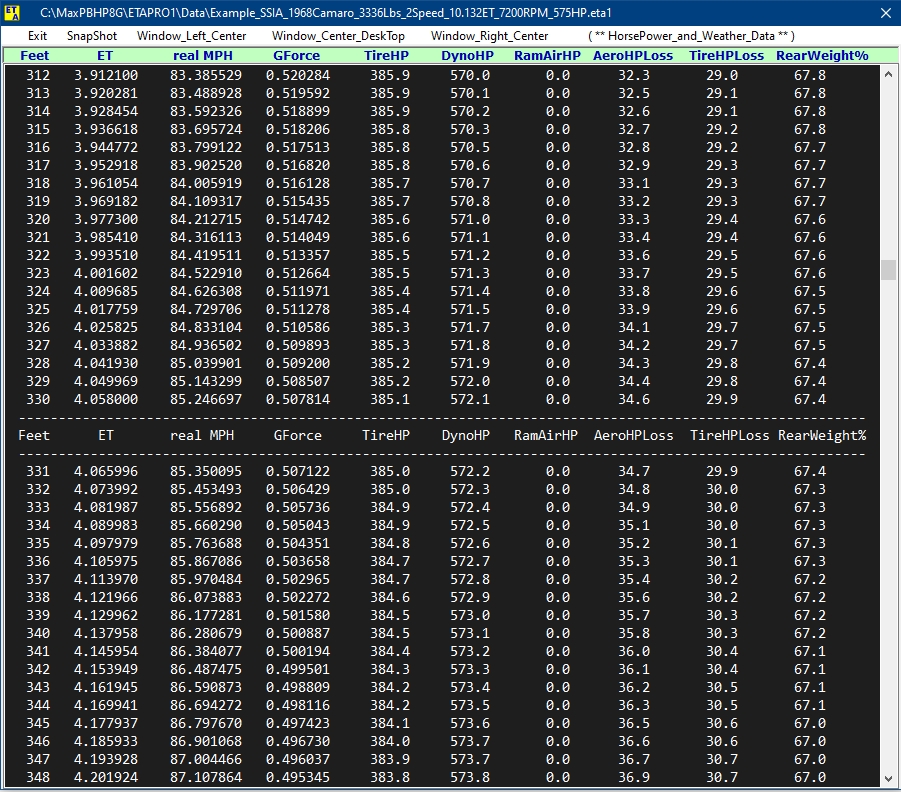Click ET value 4.113970
901x792 pixels.
[x=106, y=579]
